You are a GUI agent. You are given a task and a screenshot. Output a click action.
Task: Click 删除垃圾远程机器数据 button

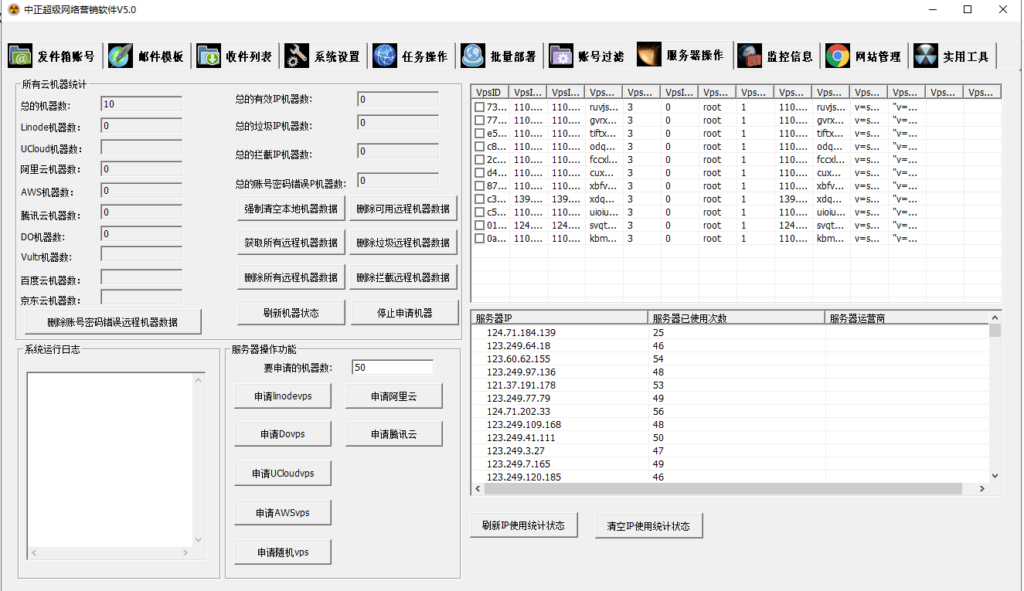403,243
